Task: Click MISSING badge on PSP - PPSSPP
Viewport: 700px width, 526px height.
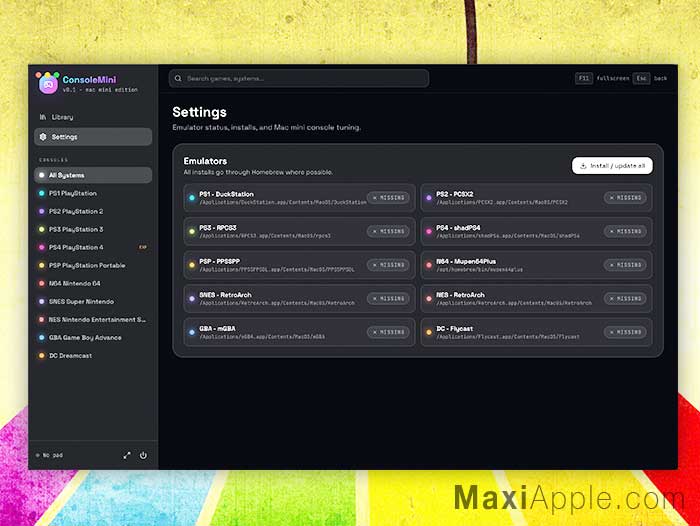Action: [388, 265]
